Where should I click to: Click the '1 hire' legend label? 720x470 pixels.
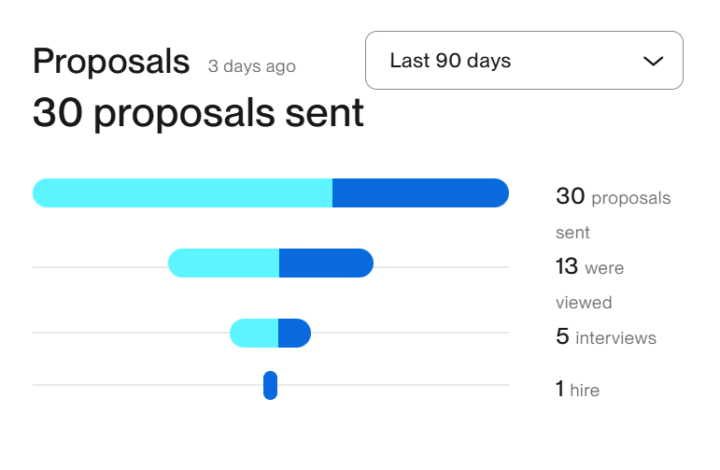pos(577,389)
